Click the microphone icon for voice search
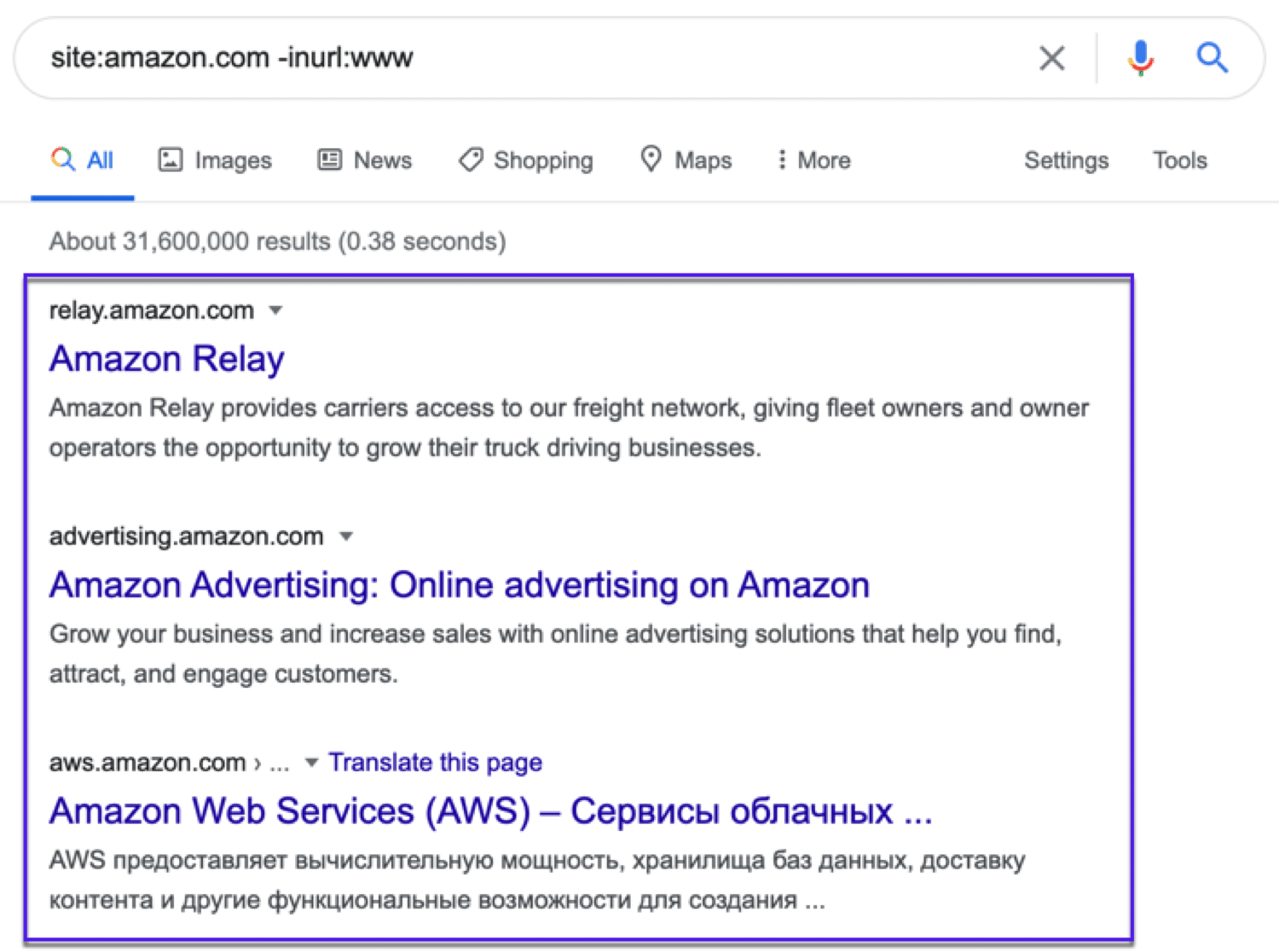The height and width of the screenshot is (952, 1279). pos(1138,58)
